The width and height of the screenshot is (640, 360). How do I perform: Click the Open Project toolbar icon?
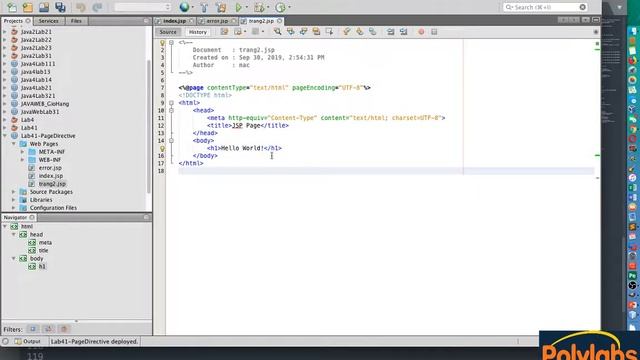(x=44, y=7)
